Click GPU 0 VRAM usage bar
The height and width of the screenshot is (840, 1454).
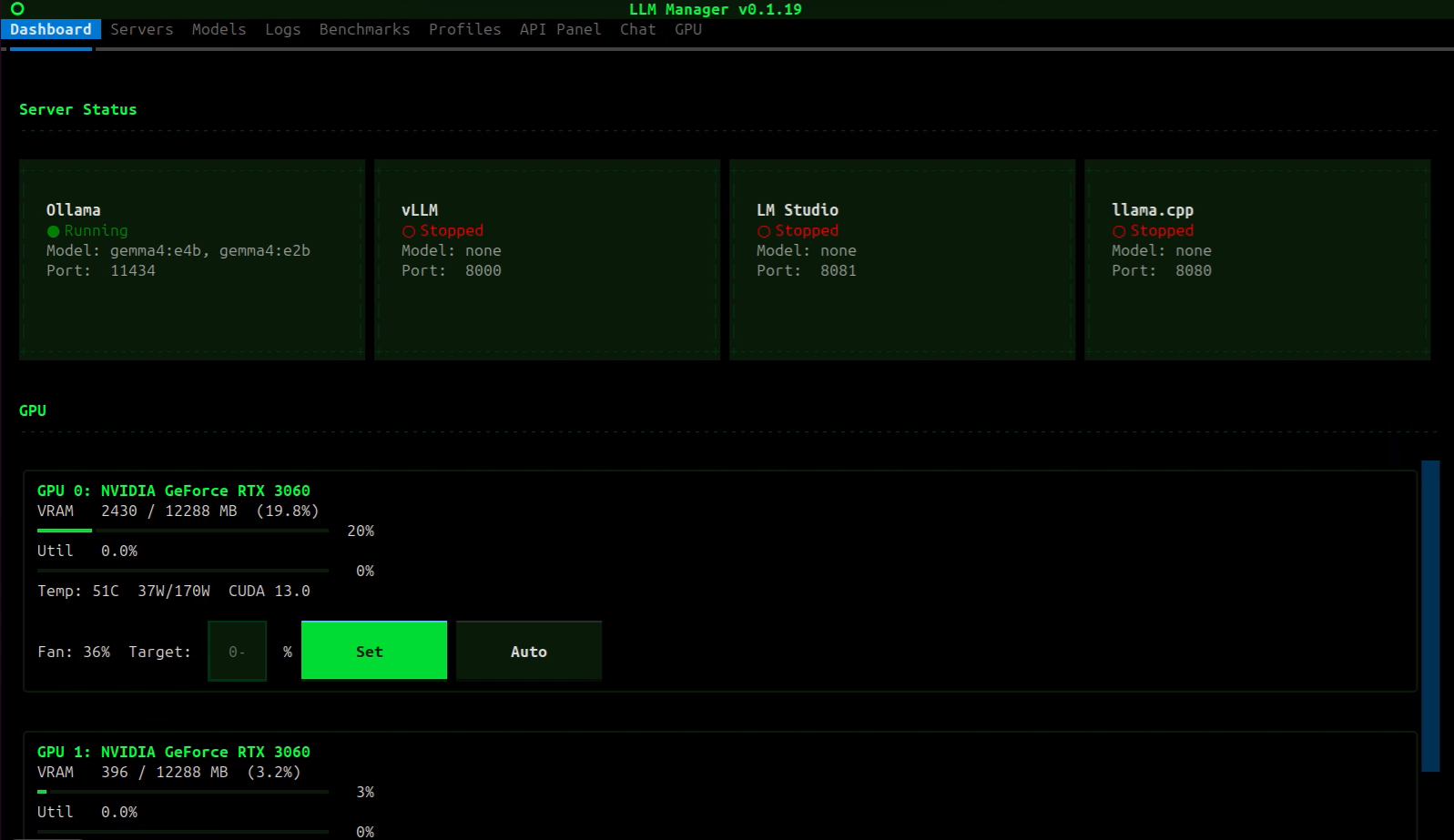click(x=183, y=531)
